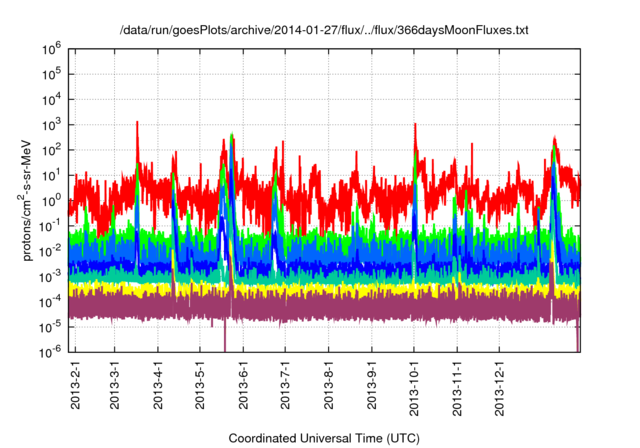The height and width of the screenshot is (448, 640).
Task: Click the 10^-3 y-axis tick label
Action: (x=50, y=277)
